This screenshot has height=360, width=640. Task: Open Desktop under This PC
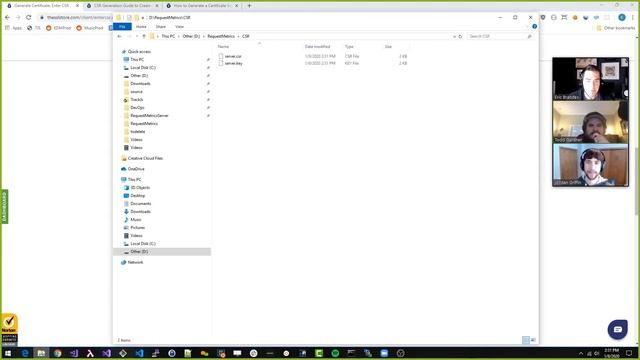(138, 196)
